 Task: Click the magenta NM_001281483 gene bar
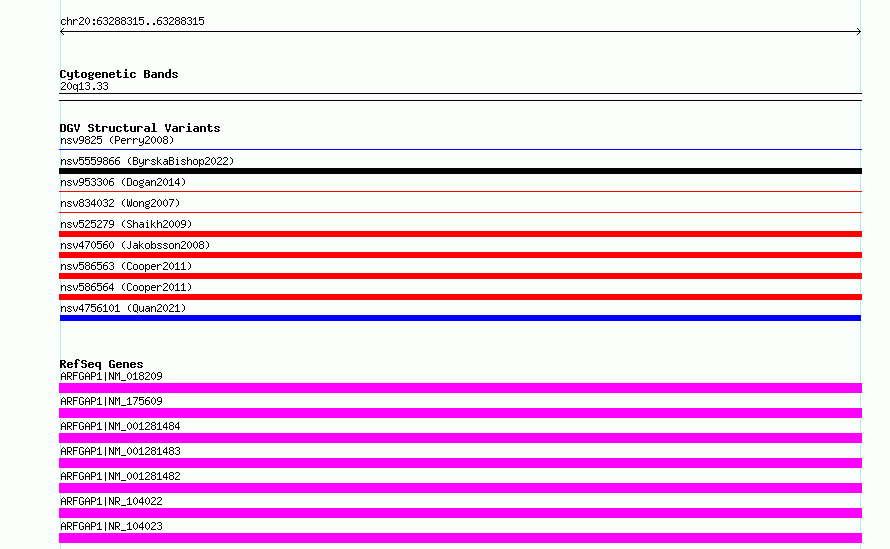[x=460, y=463]
